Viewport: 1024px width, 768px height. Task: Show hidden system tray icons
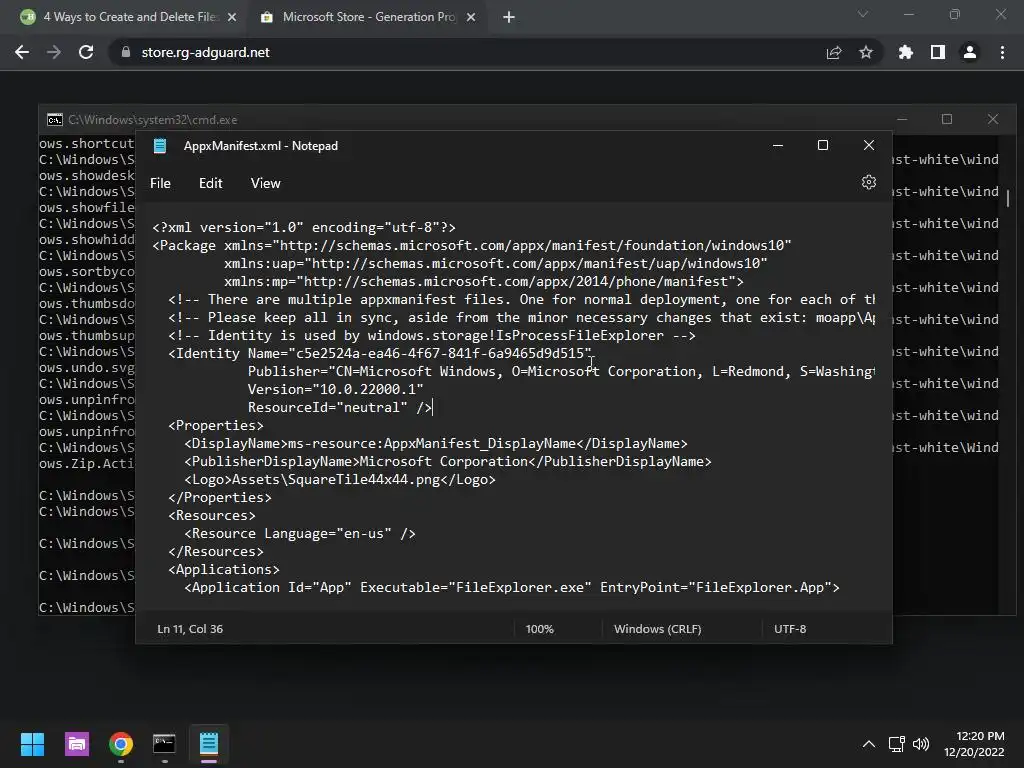click(x=869, y=744)
